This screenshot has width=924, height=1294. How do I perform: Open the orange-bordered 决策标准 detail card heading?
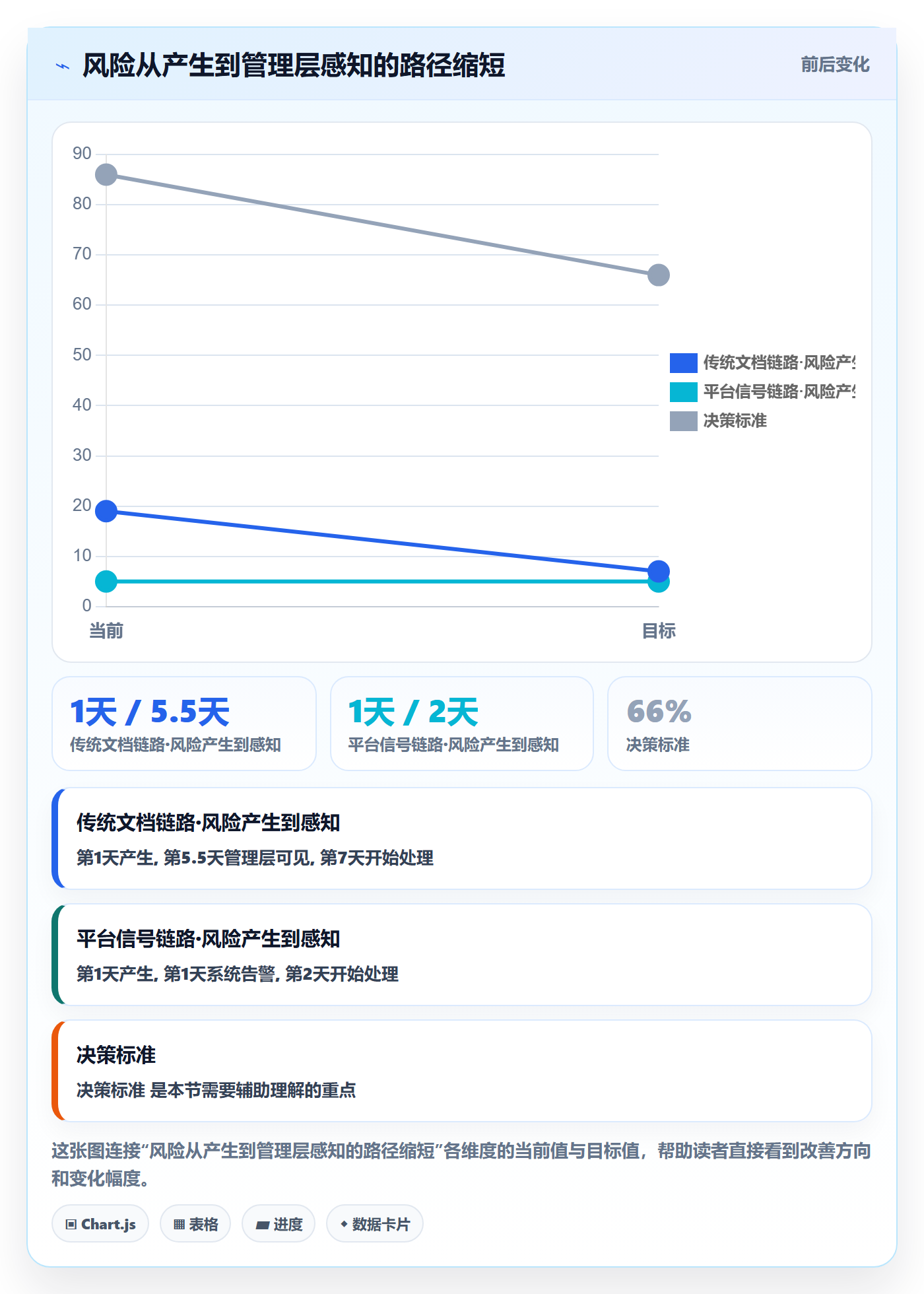click(116, 1055)
